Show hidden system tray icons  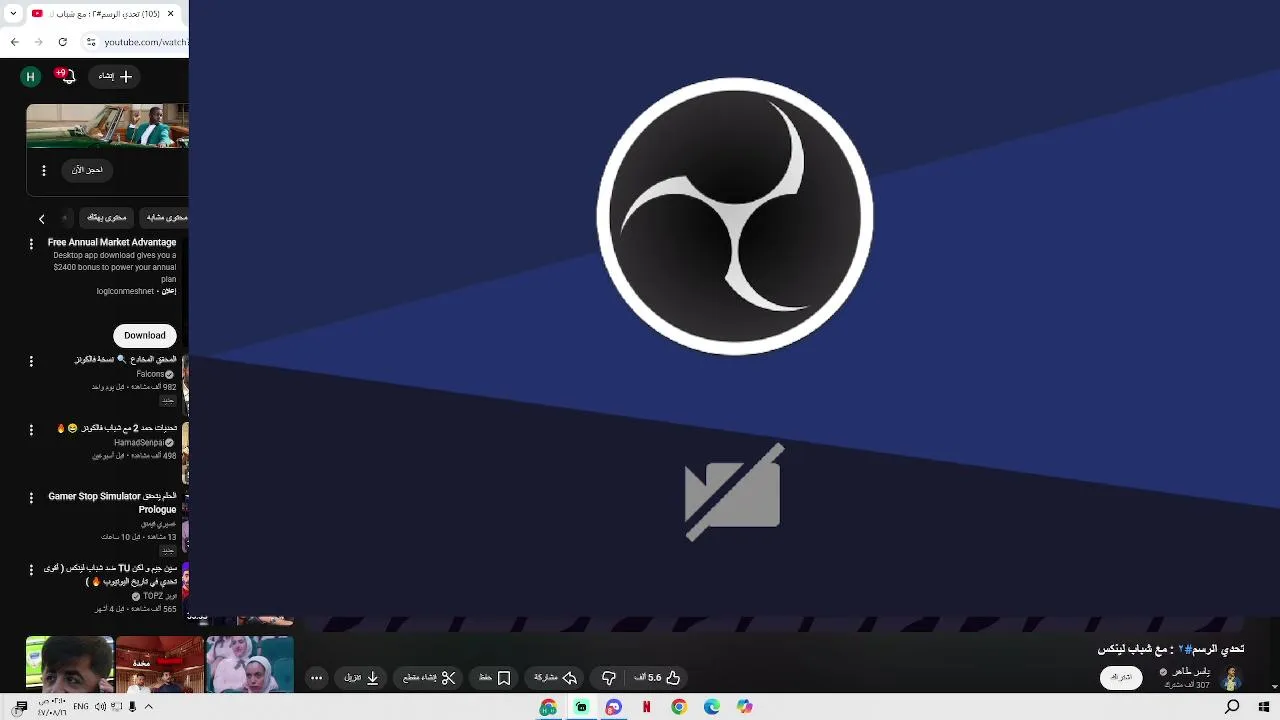click(148, 707)
